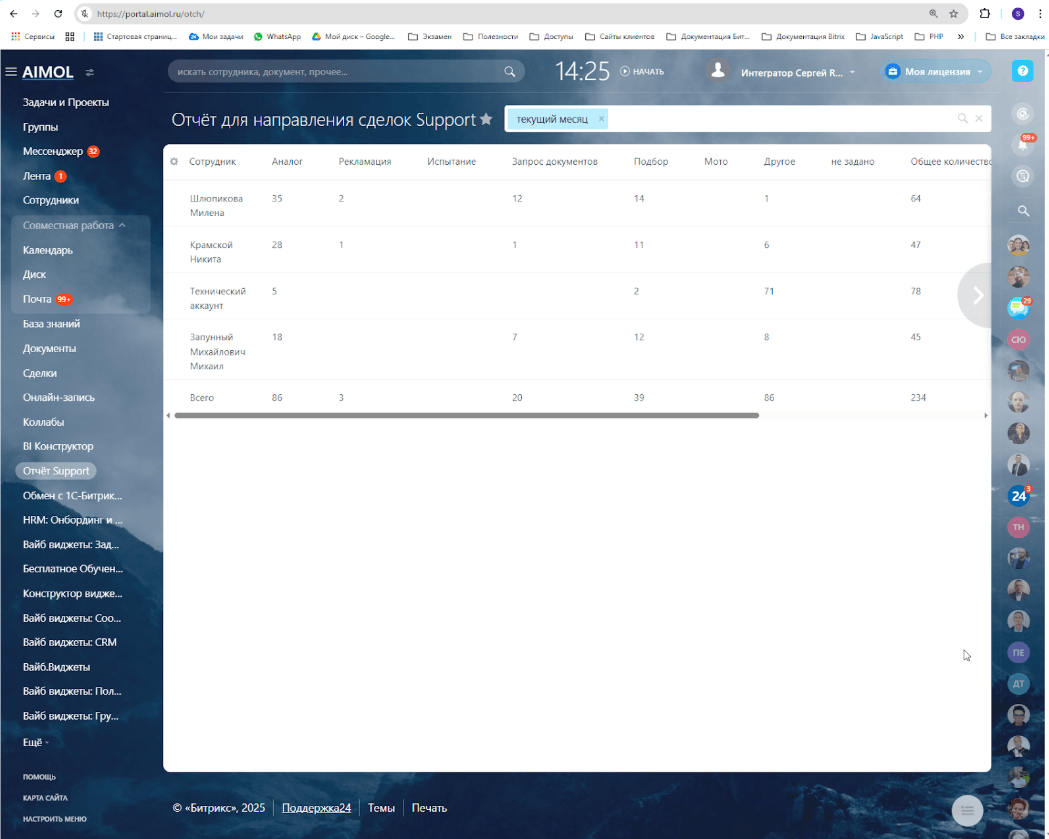Screen dimensions: 1049x839
Task: Open "Задачи и Проекты" in left menu
Action: [x=66, y=102]
